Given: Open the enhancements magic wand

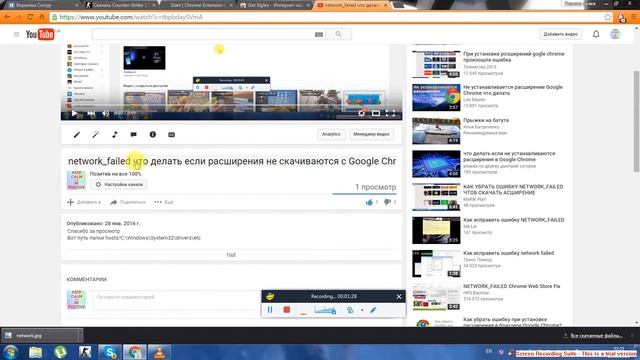Looking at the screenshot, I should [96, 134].
